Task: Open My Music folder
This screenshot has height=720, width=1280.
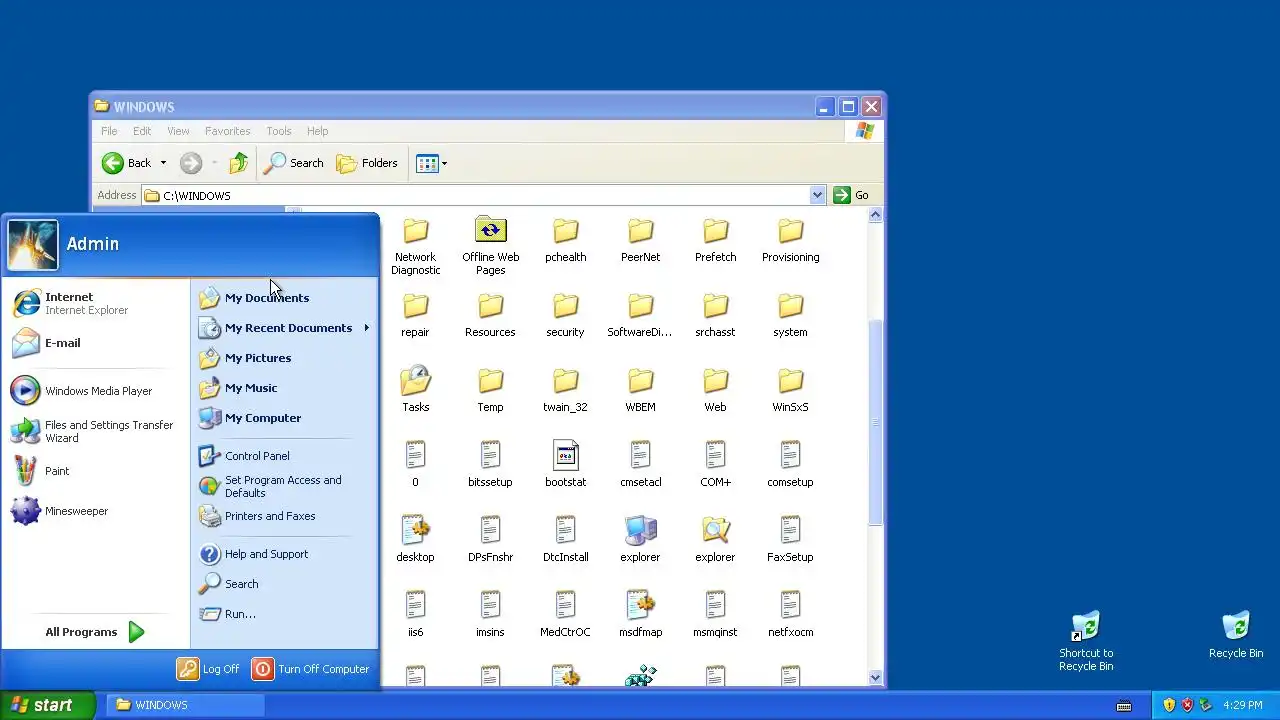Action: click(284, 388)
